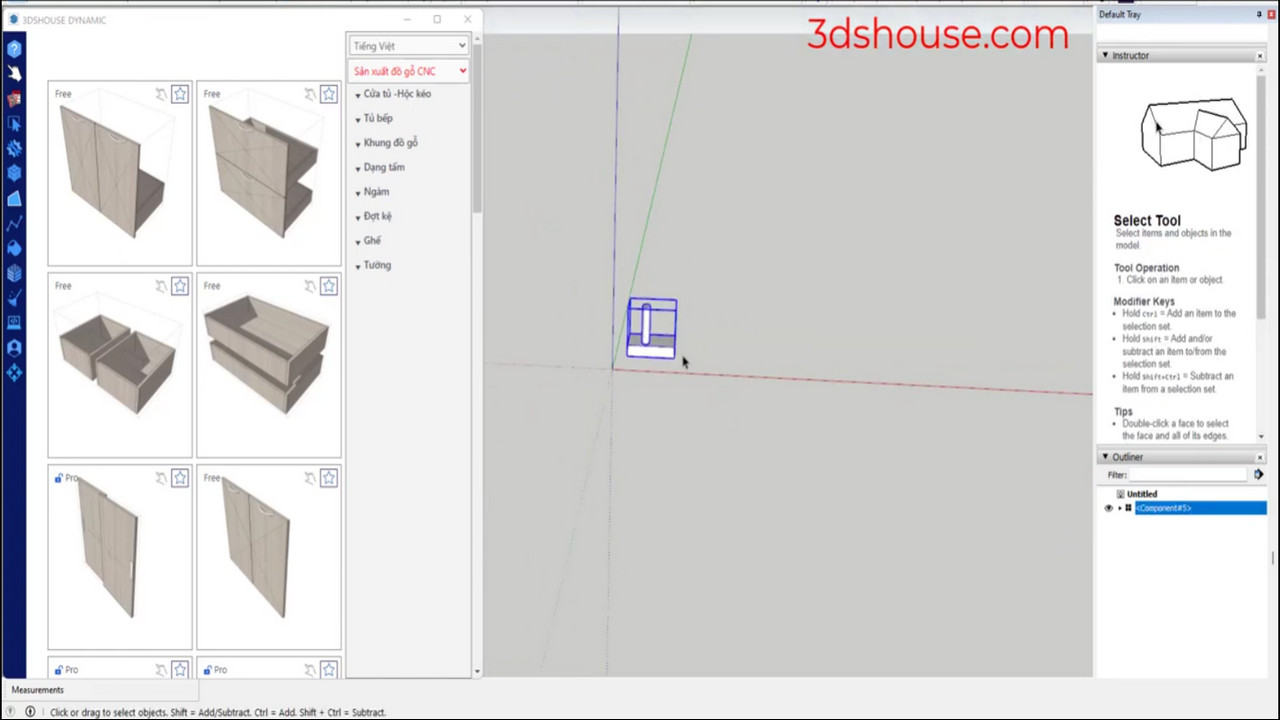Select the Untitled model in Outliner

[1141, 494]
